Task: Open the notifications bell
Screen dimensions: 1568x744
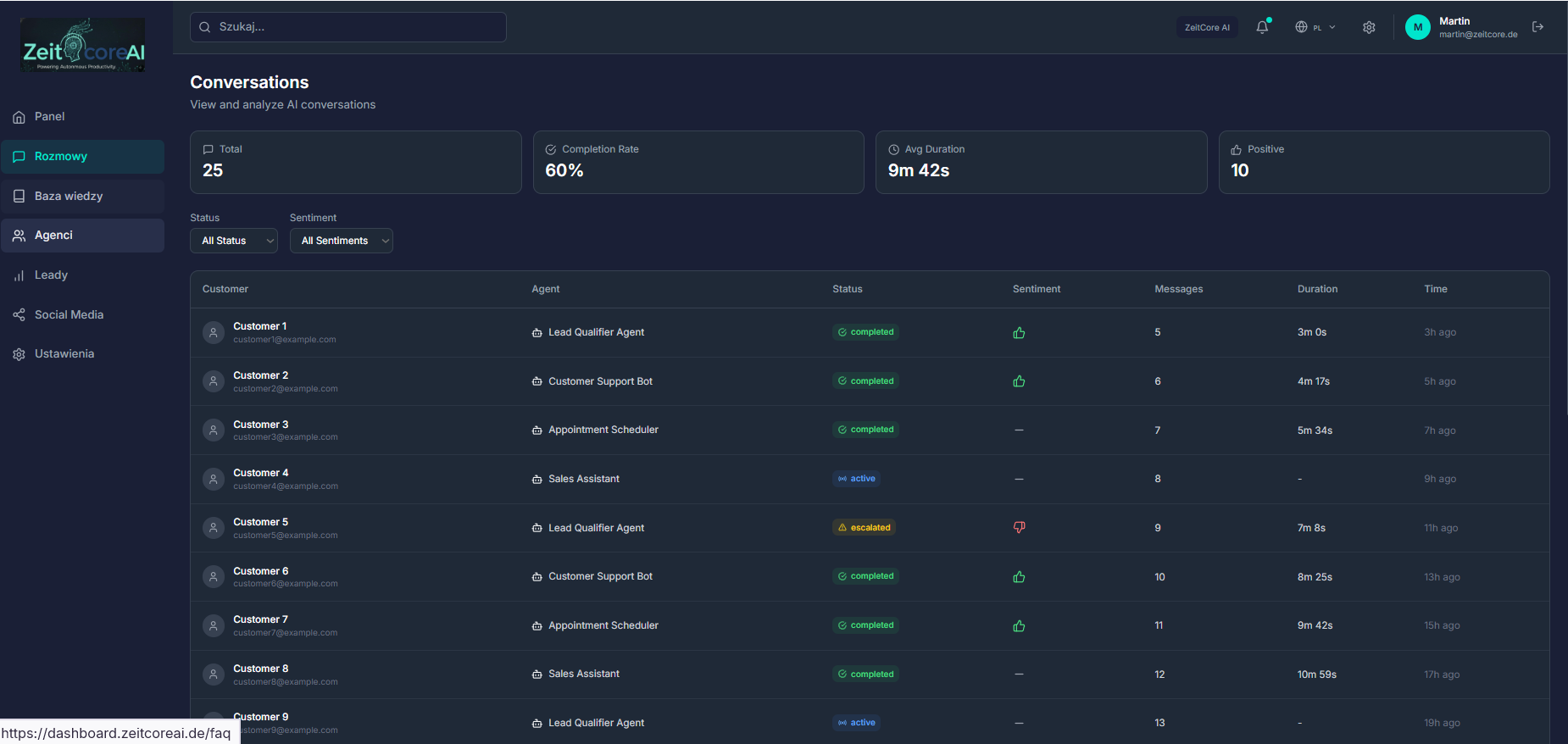Action: [1262, 27]
